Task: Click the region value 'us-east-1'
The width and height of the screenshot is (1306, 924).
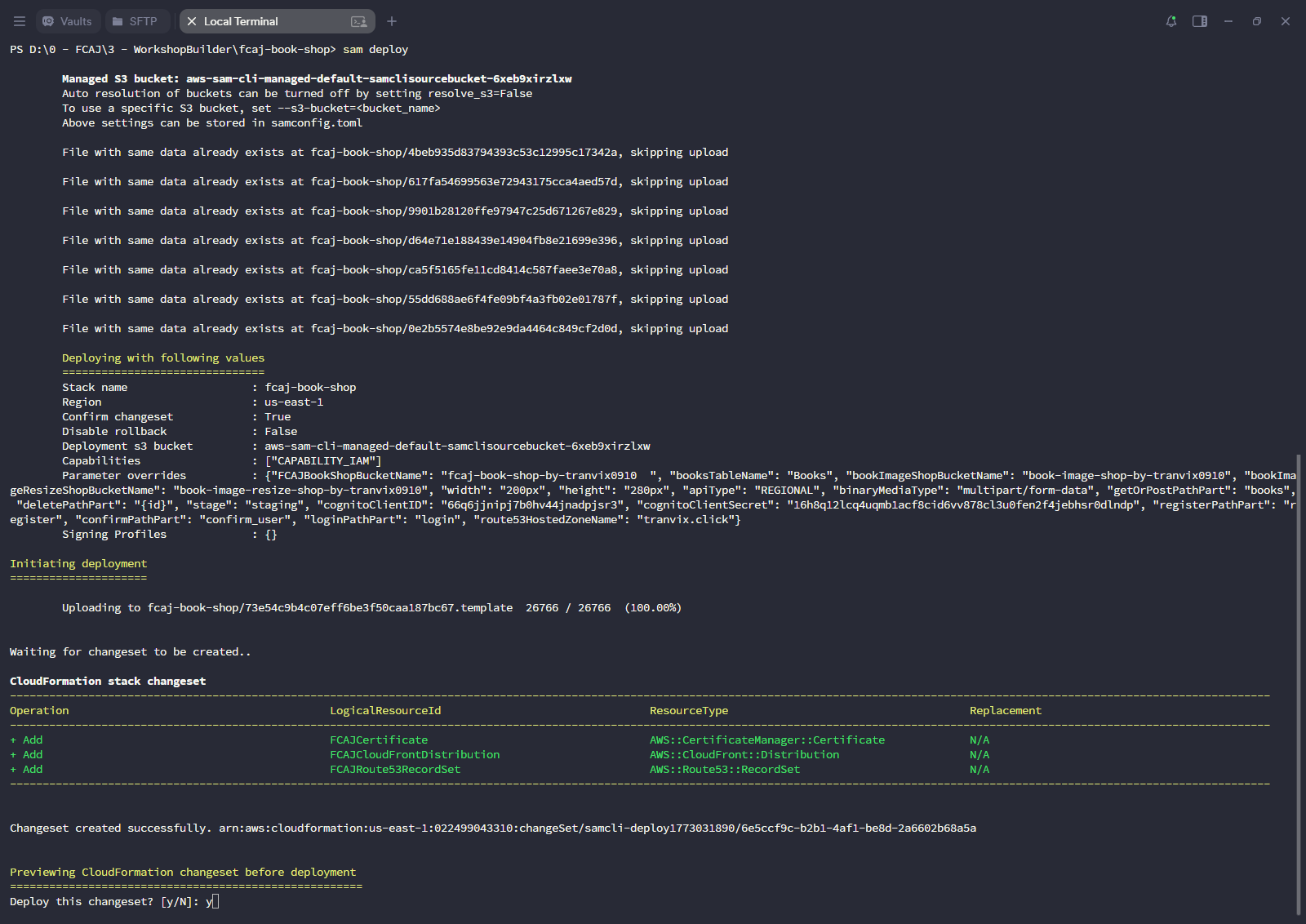Action: click(294, 402)
